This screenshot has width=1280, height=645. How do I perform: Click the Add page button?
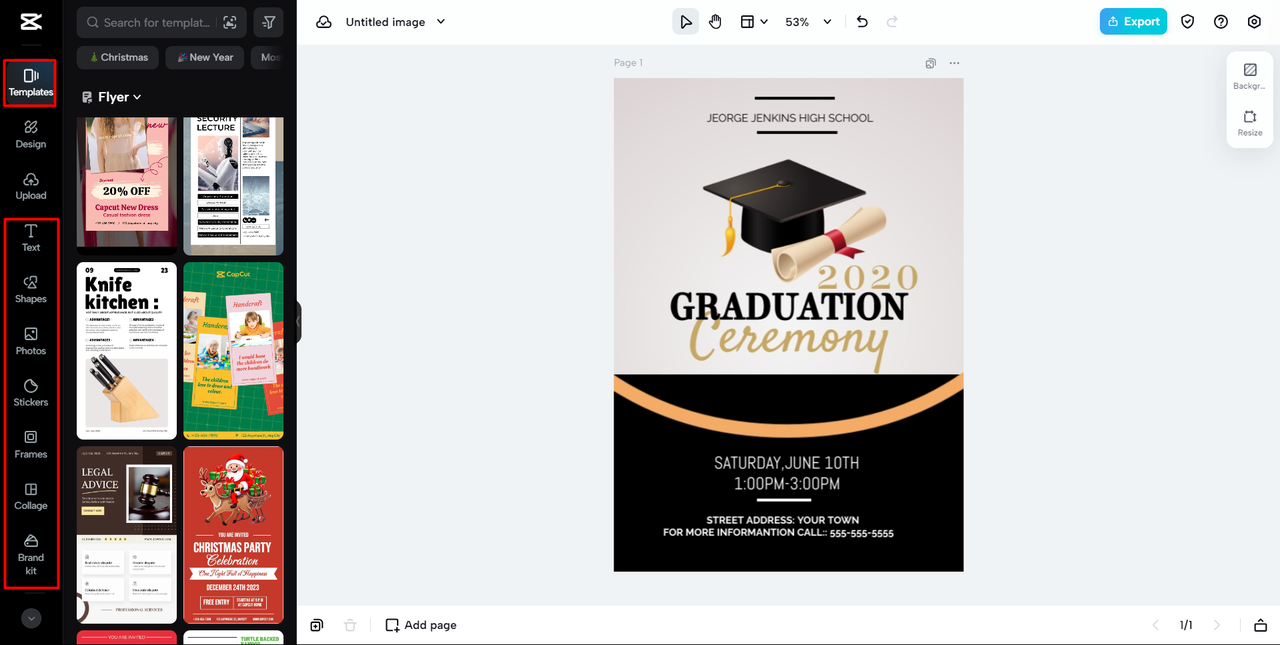pyautogui.click(x=421, y=625)
